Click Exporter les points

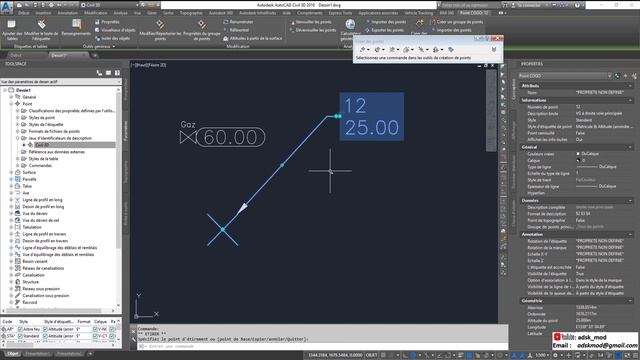tap(384, 30)
